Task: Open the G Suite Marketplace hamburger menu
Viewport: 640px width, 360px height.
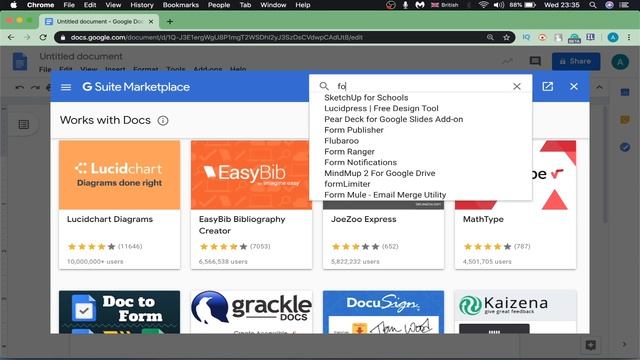Action: [x=66, y=87]
